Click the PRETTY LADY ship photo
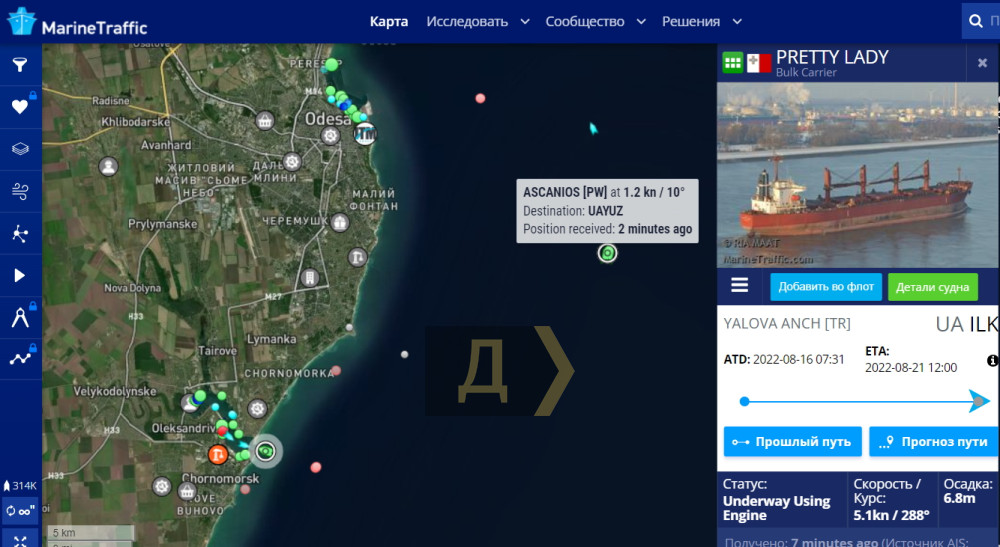1000x547 pixels. pyautogui.click(x=857, y=174)
